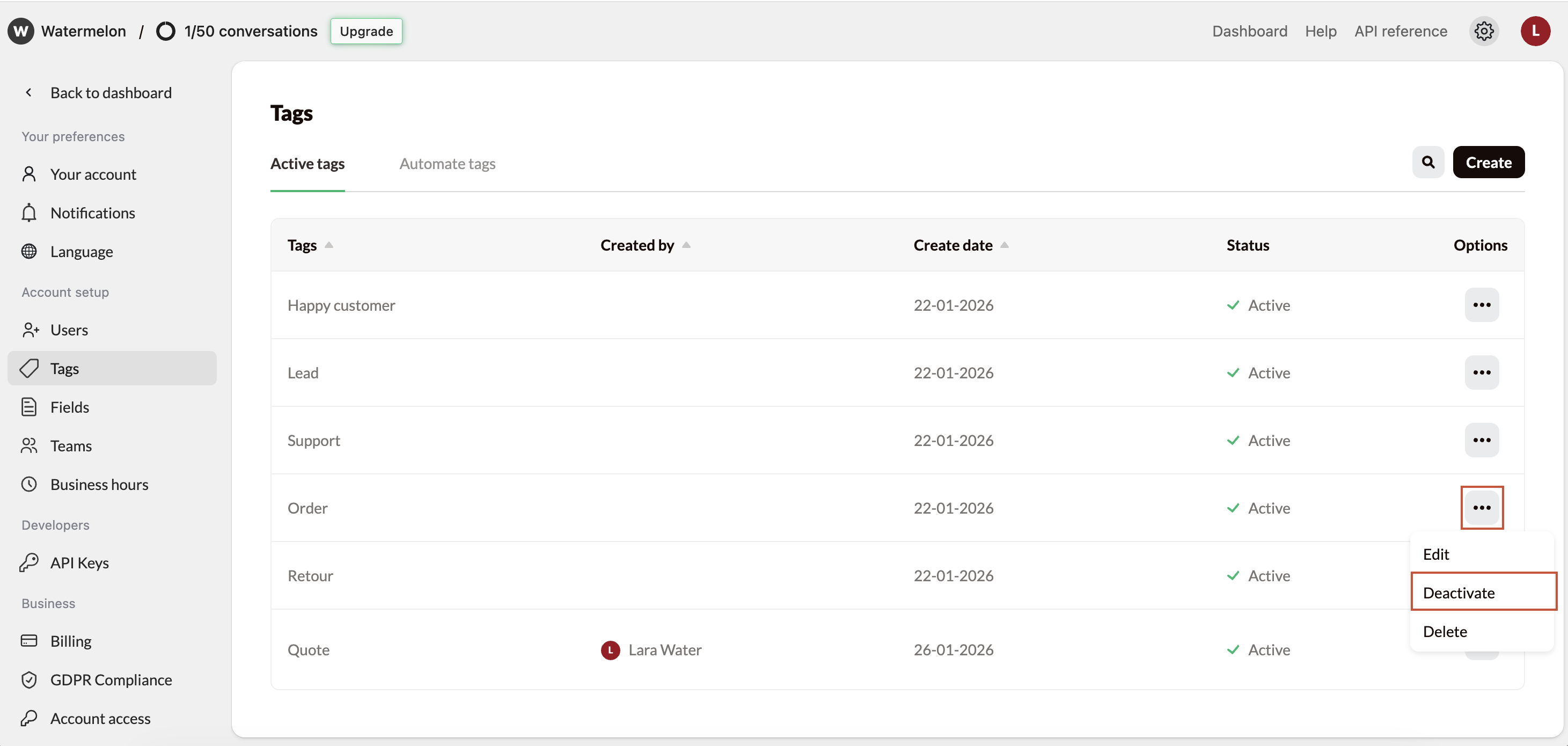Open Notifications via the bell icon
The width and height of the screenshot is (1568, 746).
(29, 213)
